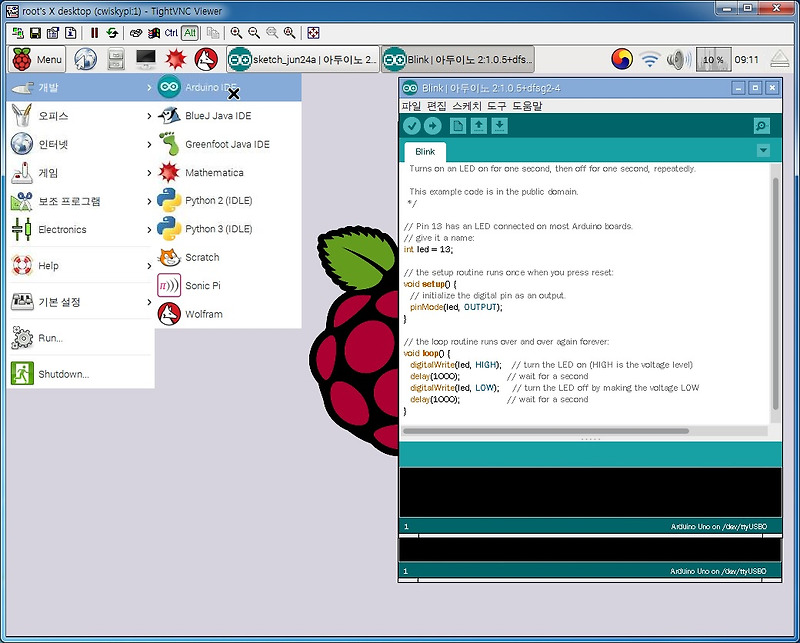Image resolution: width=800 pixels, height=643 pixels.
Task: Open Python 2 (IDLE)
Action: point(228,201)
